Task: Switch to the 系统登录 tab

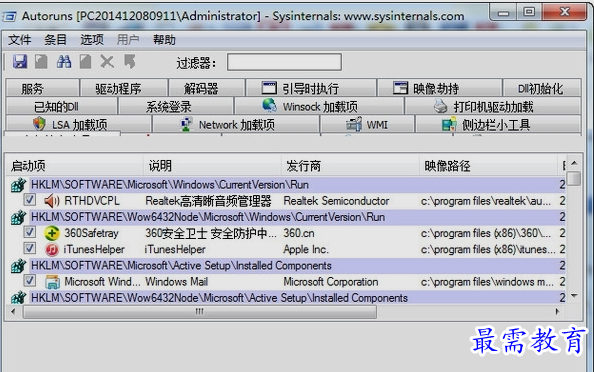Action: (176, 106)
